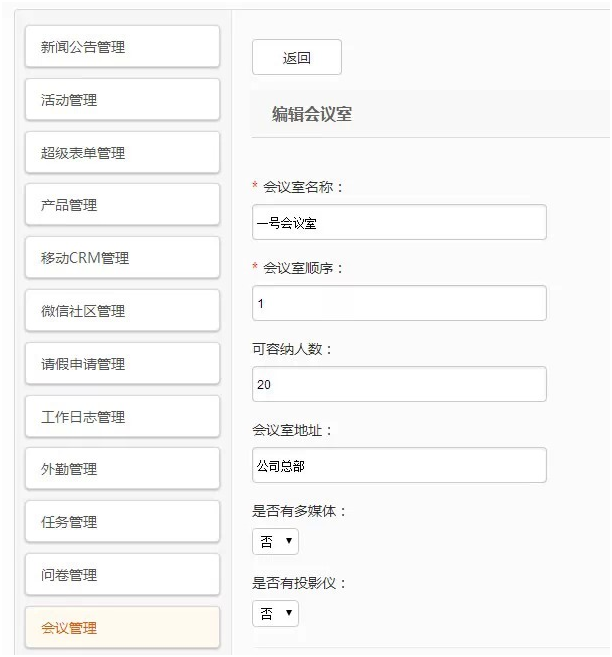Open 活动管理 menu item
The image size is (612, 657).
(x=122, y=100)
